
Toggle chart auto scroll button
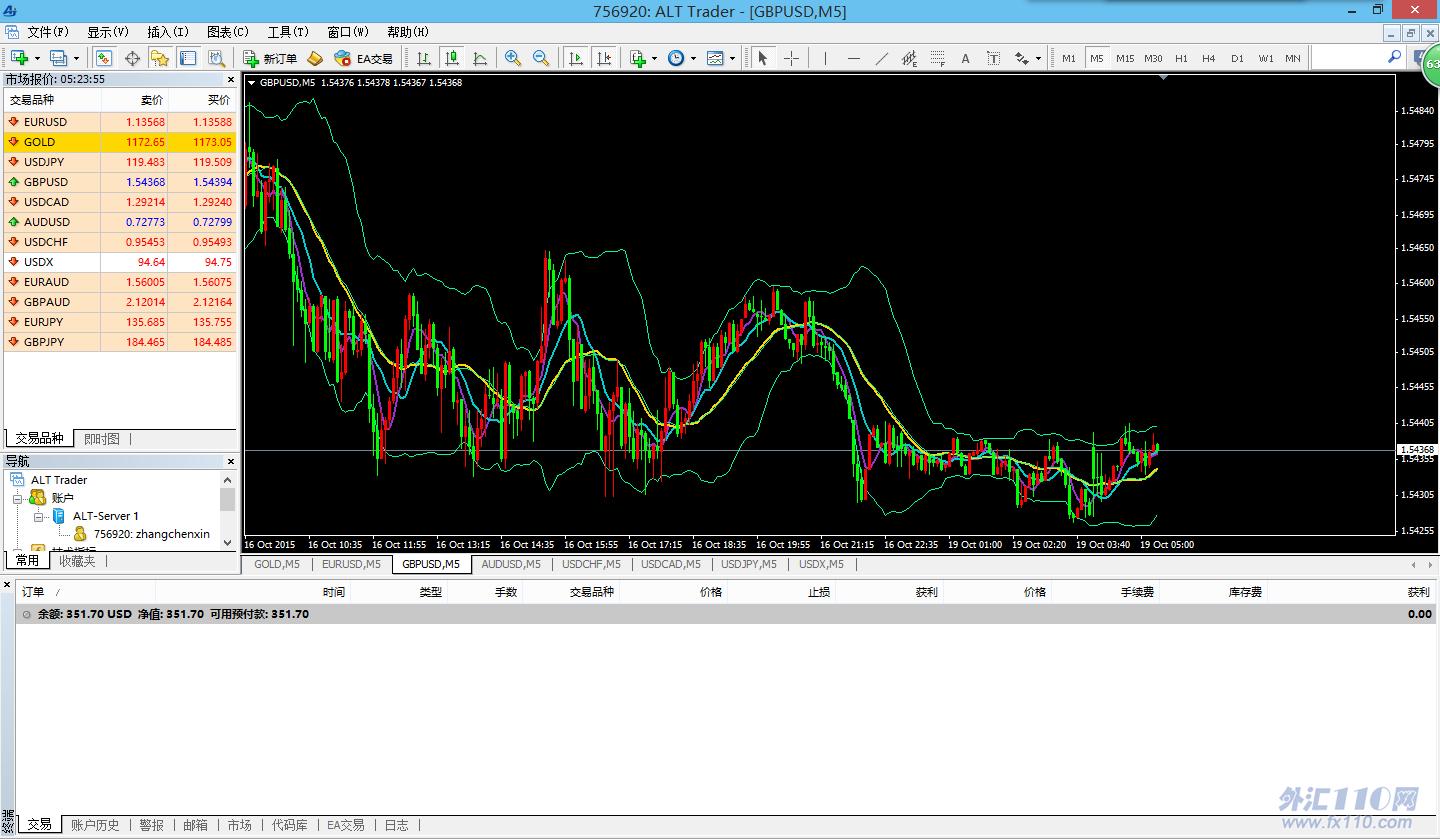tap(576, 58)
